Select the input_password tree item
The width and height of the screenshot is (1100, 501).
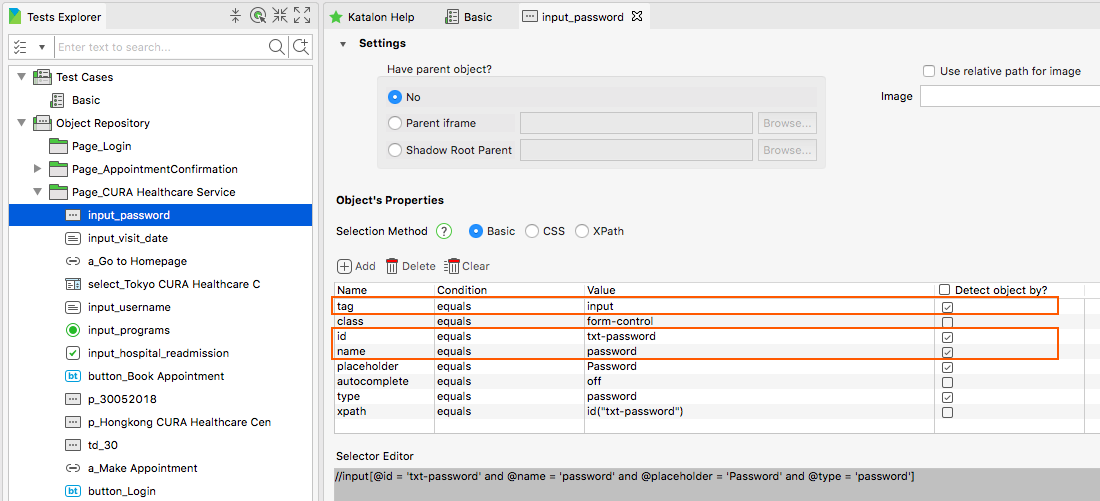point(160,215)
